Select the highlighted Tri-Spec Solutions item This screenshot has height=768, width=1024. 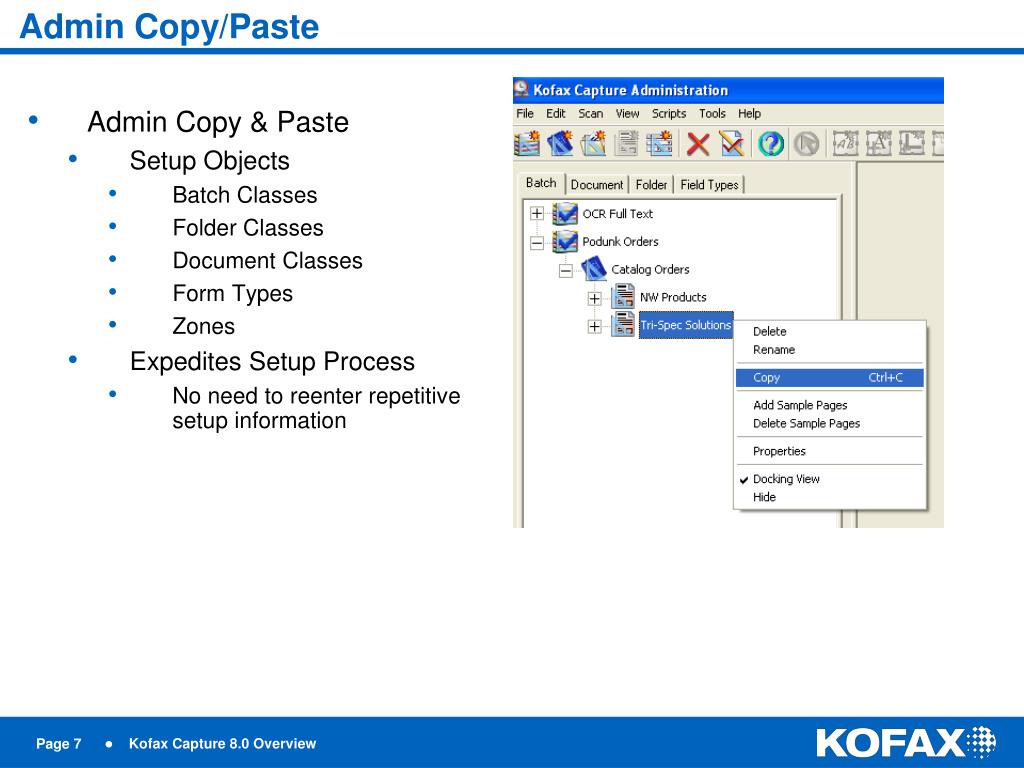tap(686, 325)
